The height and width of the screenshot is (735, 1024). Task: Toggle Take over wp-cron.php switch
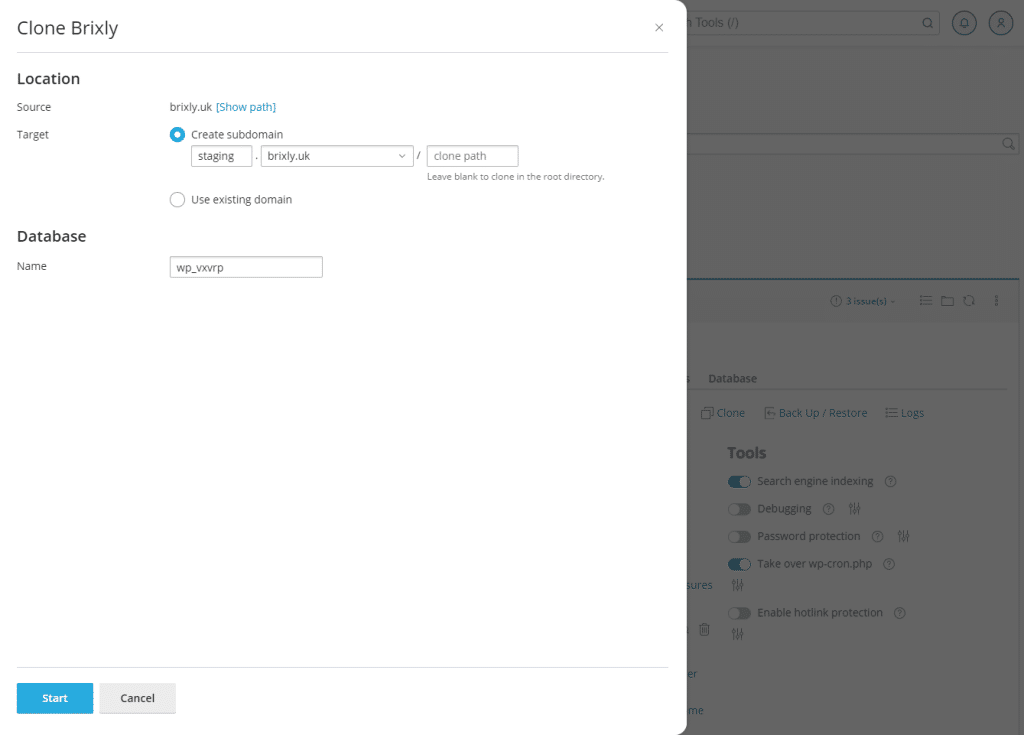(x=739, y=564)
